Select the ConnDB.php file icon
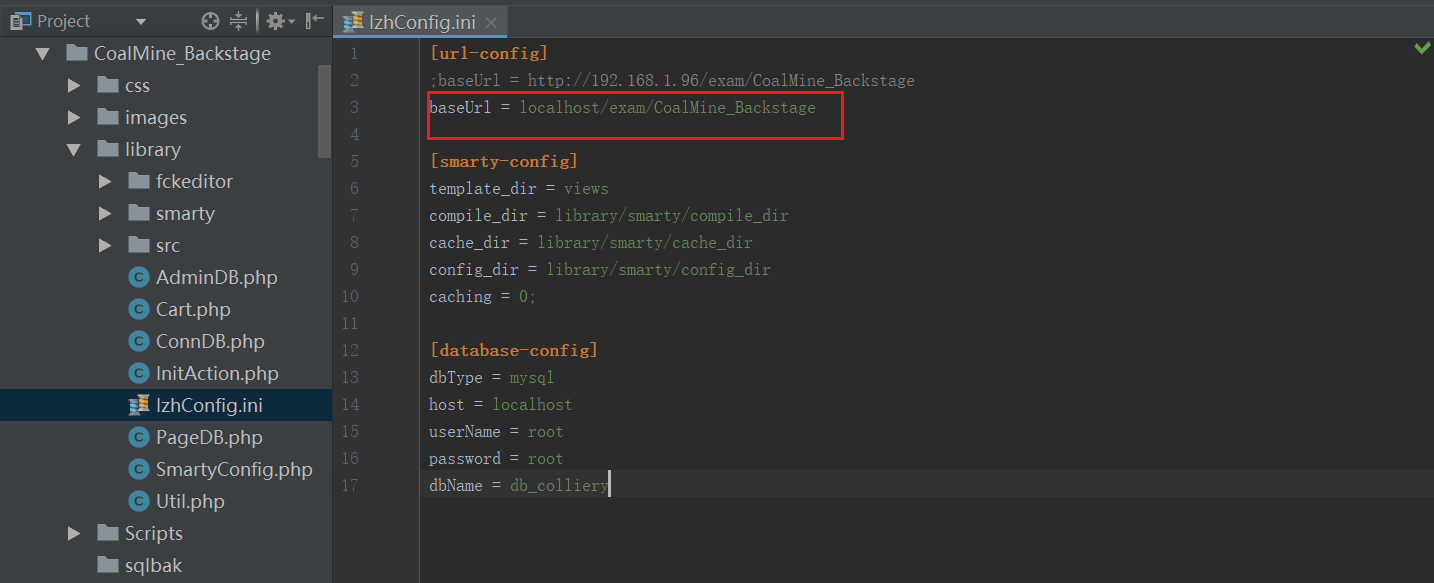This screenshot has height=583, width=1434. coord(139,342)
